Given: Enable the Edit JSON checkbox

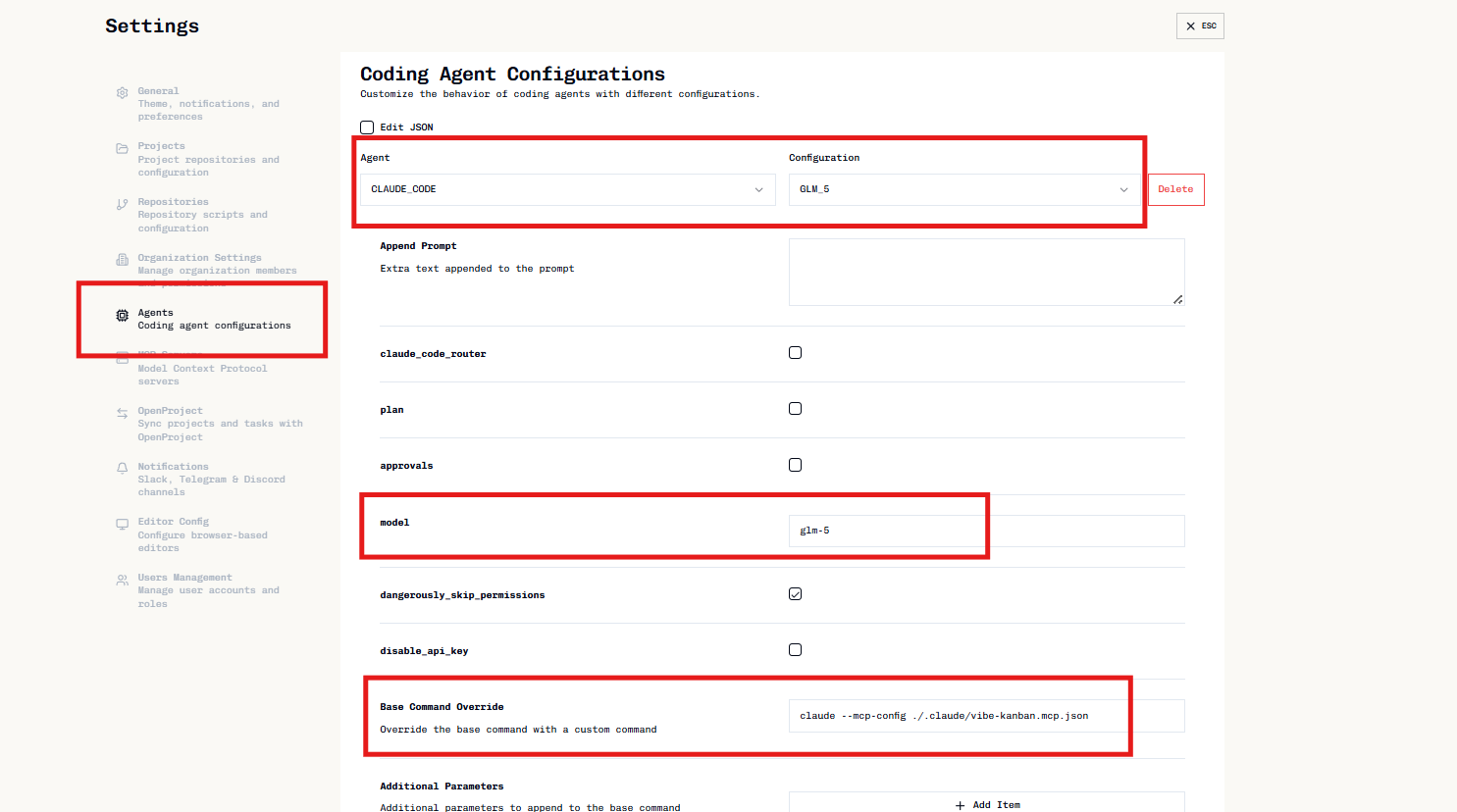Looking at the screenshot, I should 367,127.
